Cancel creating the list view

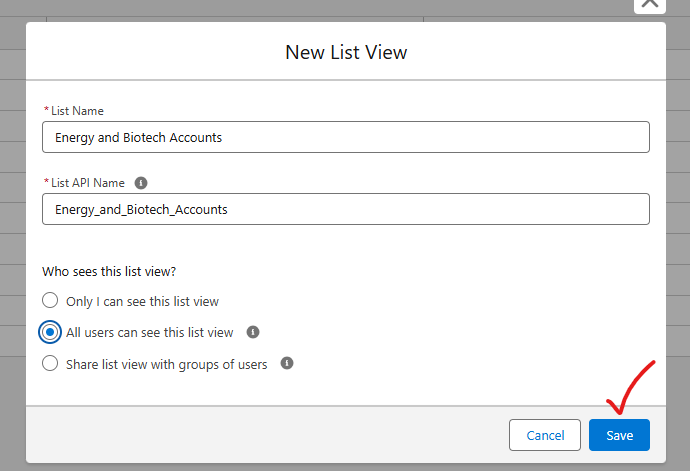(x=545, y=435)
